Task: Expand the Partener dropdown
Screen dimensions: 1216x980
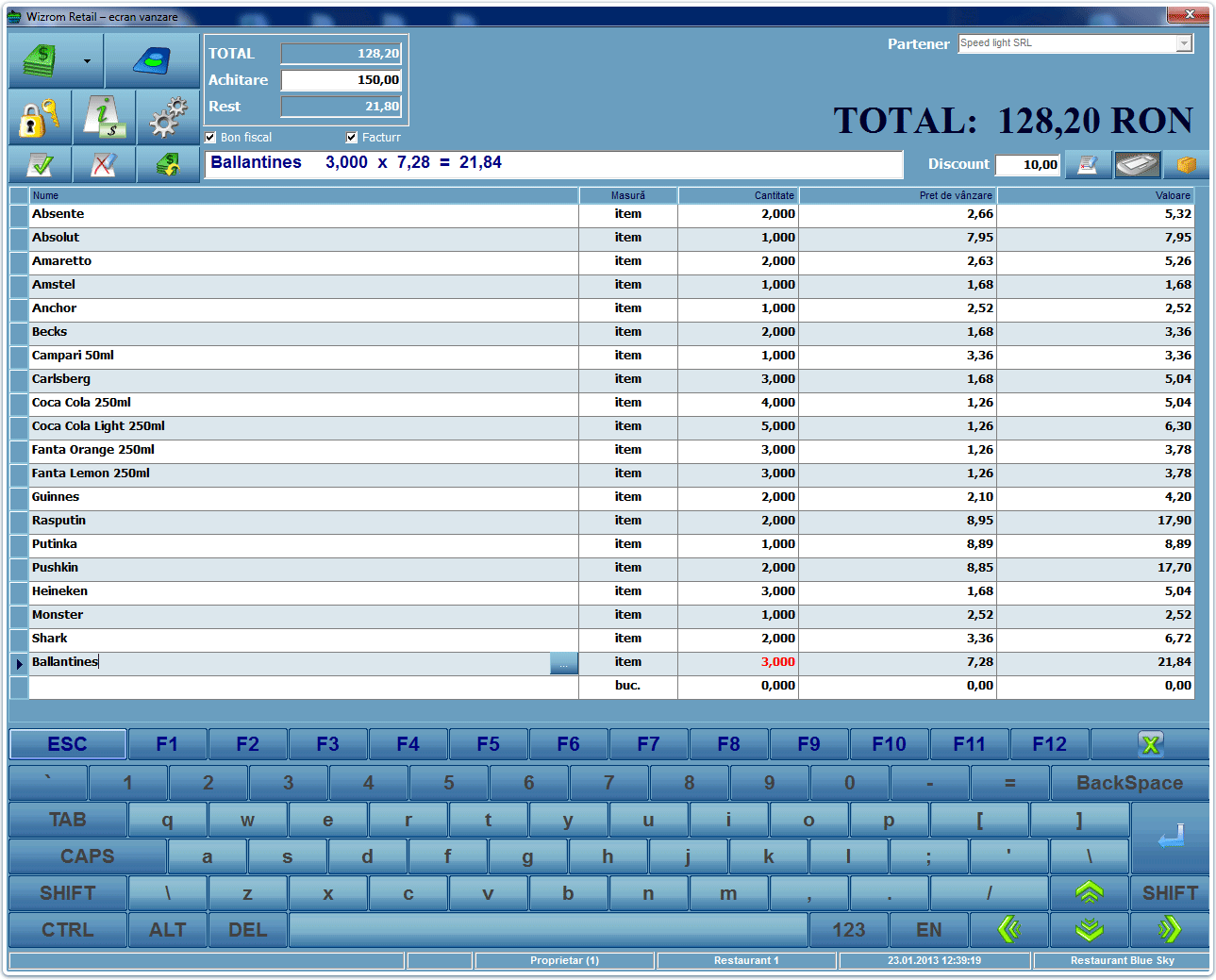Action: pyautogui.click(x=1184, y=43)
